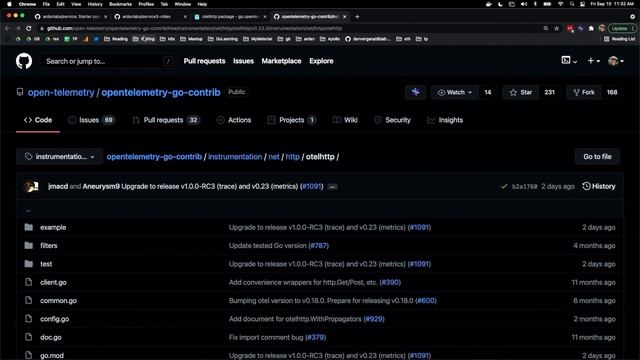Open the open-telemetry organization link
640x360 pixels.
[61, 92]
